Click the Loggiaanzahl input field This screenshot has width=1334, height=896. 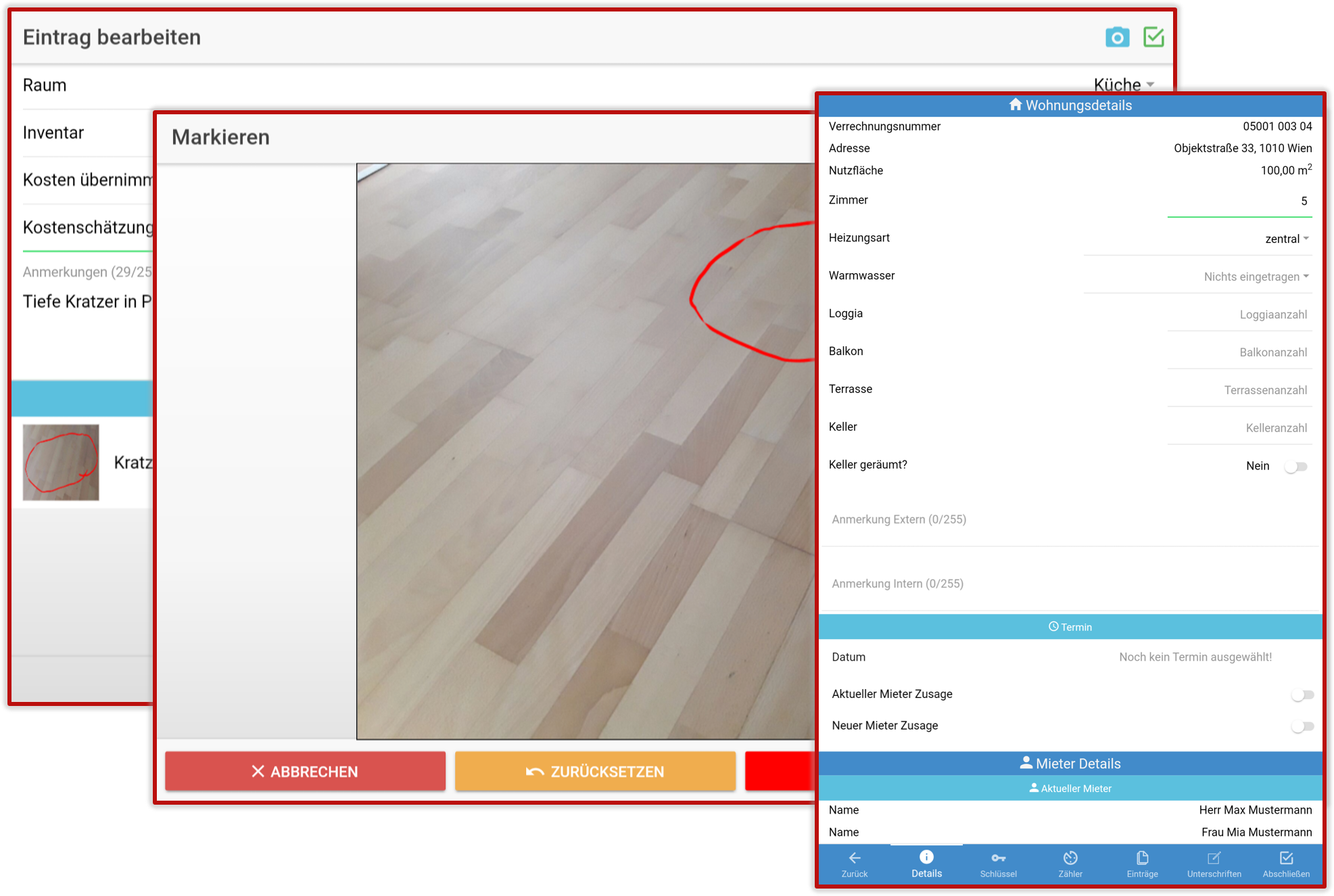pos(1239,314)
